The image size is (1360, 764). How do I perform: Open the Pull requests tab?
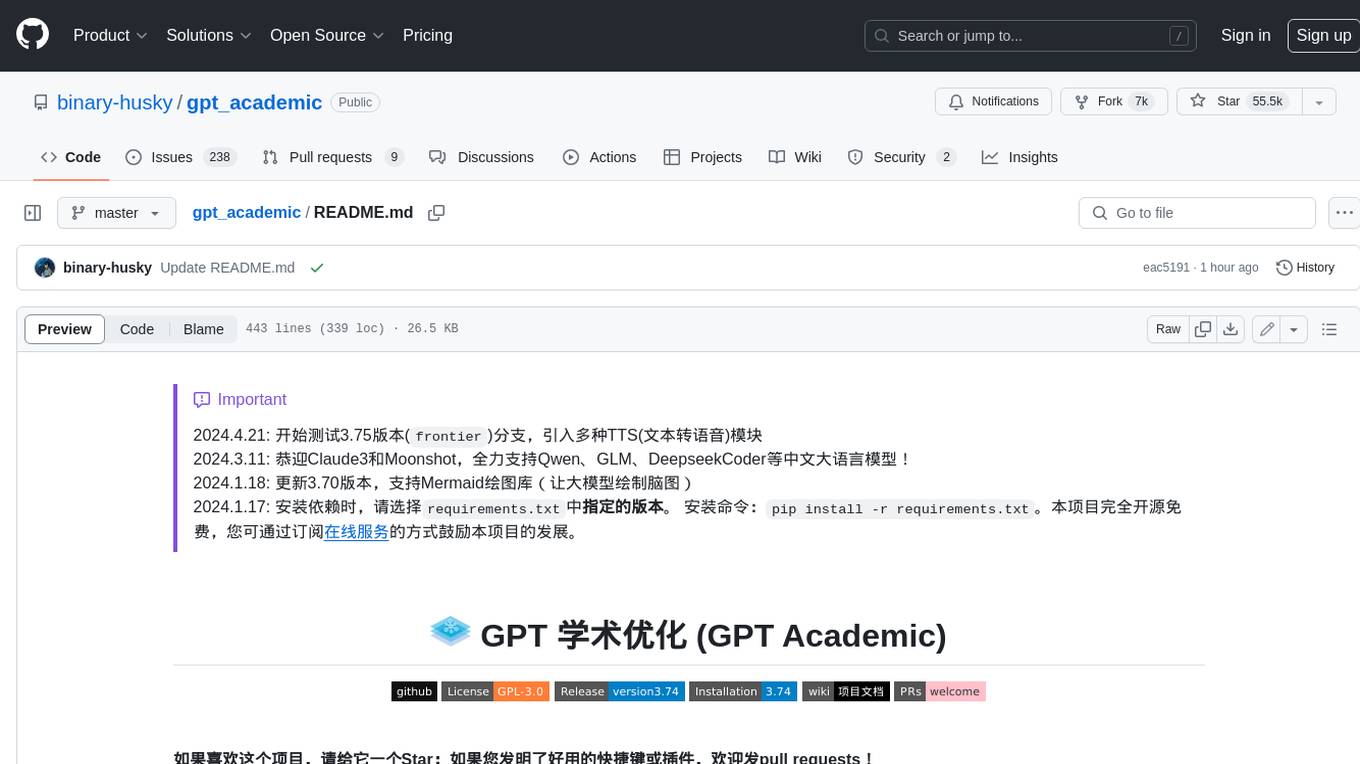tap(333, 157)
